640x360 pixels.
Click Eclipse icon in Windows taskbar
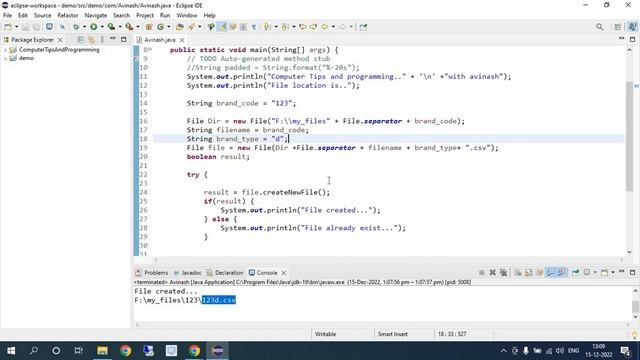click(217, 351)
